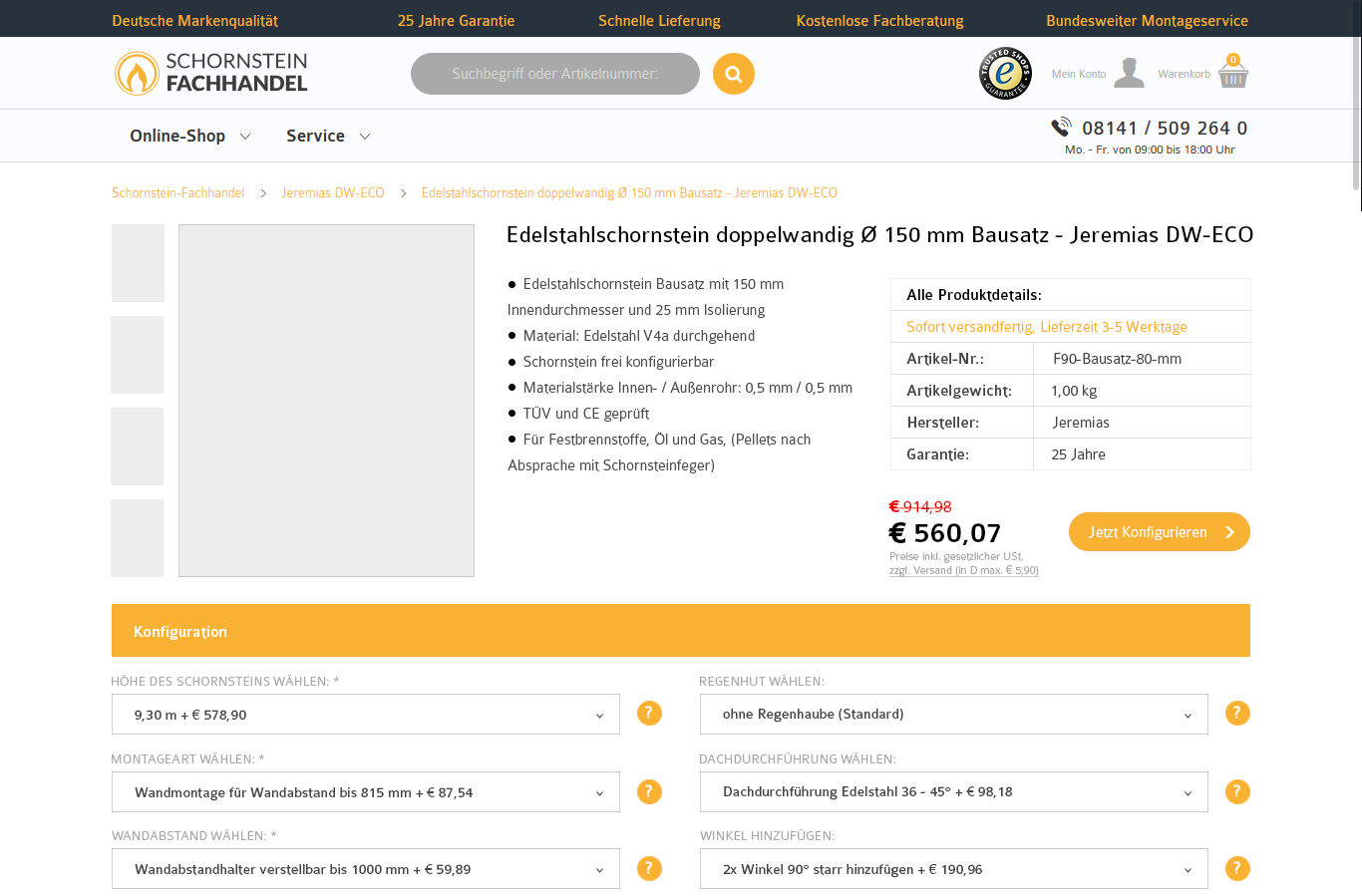Open the Dachdurchführung wählen dropdown
This screenshot has width=1362, height=896.
[954, 792]
